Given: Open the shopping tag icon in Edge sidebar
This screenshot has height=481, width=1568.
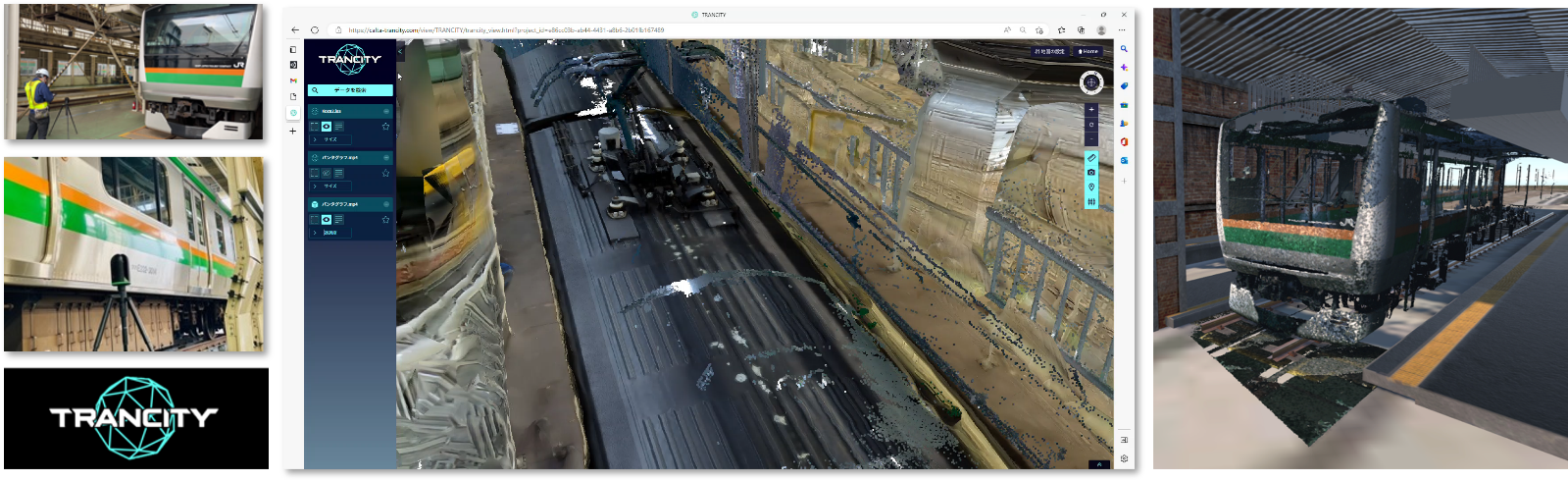Looking at the screenshot, I should (x=1124, y=85).
